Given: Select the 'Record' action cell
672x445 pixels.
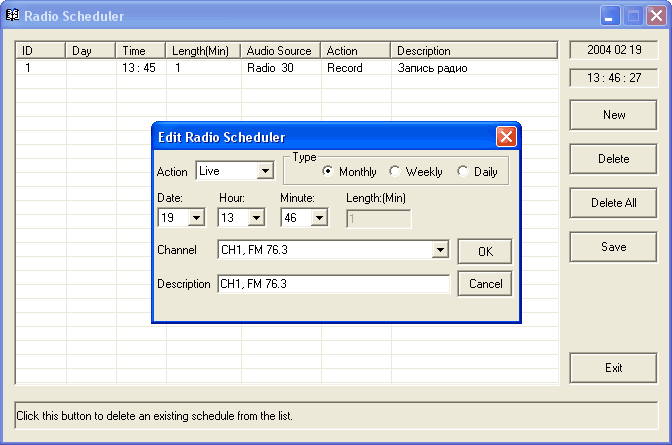Looking at the screenshot, I should (345, 68).
